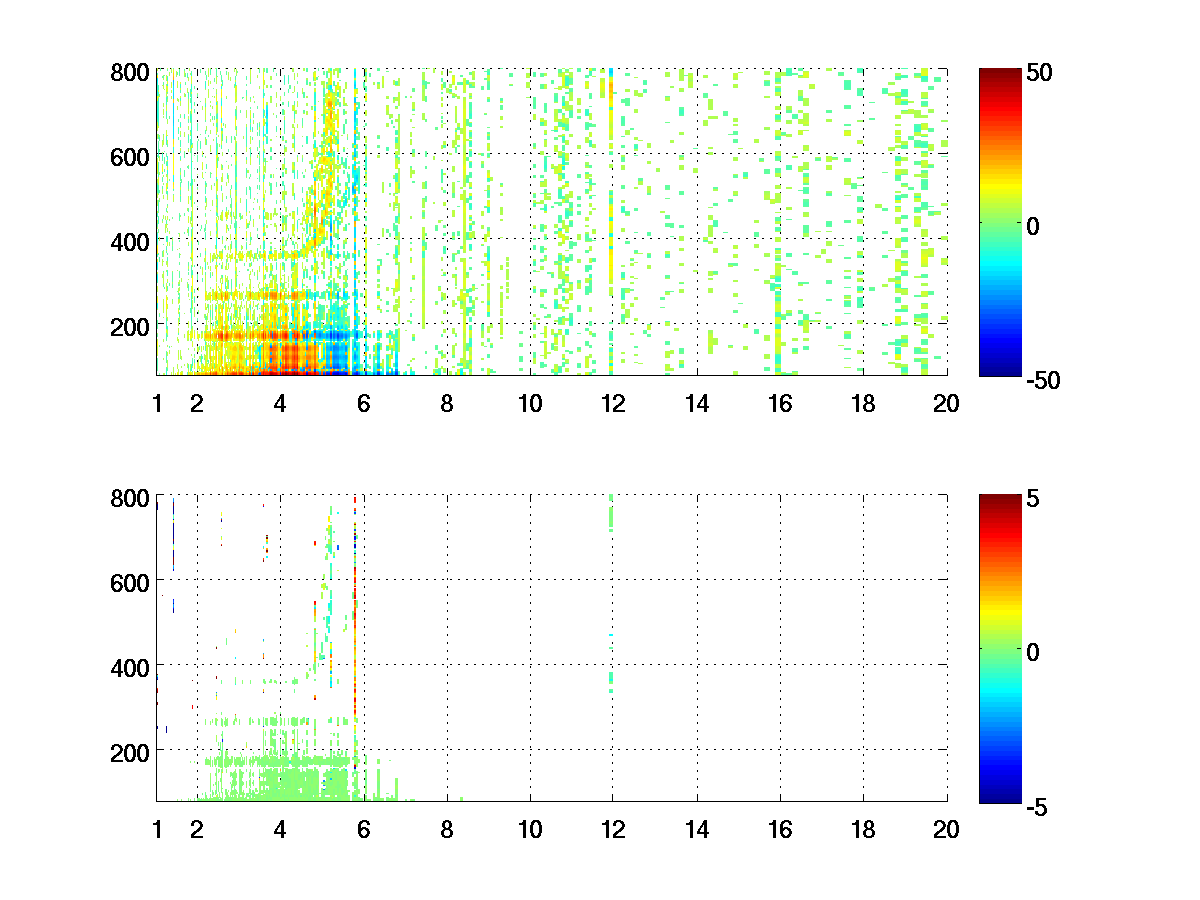The width and height of the screenshot is (1200, 900).
Task: Click the 600 y-axis label of the ±5 plot
Action: click(x=130, y=581)
